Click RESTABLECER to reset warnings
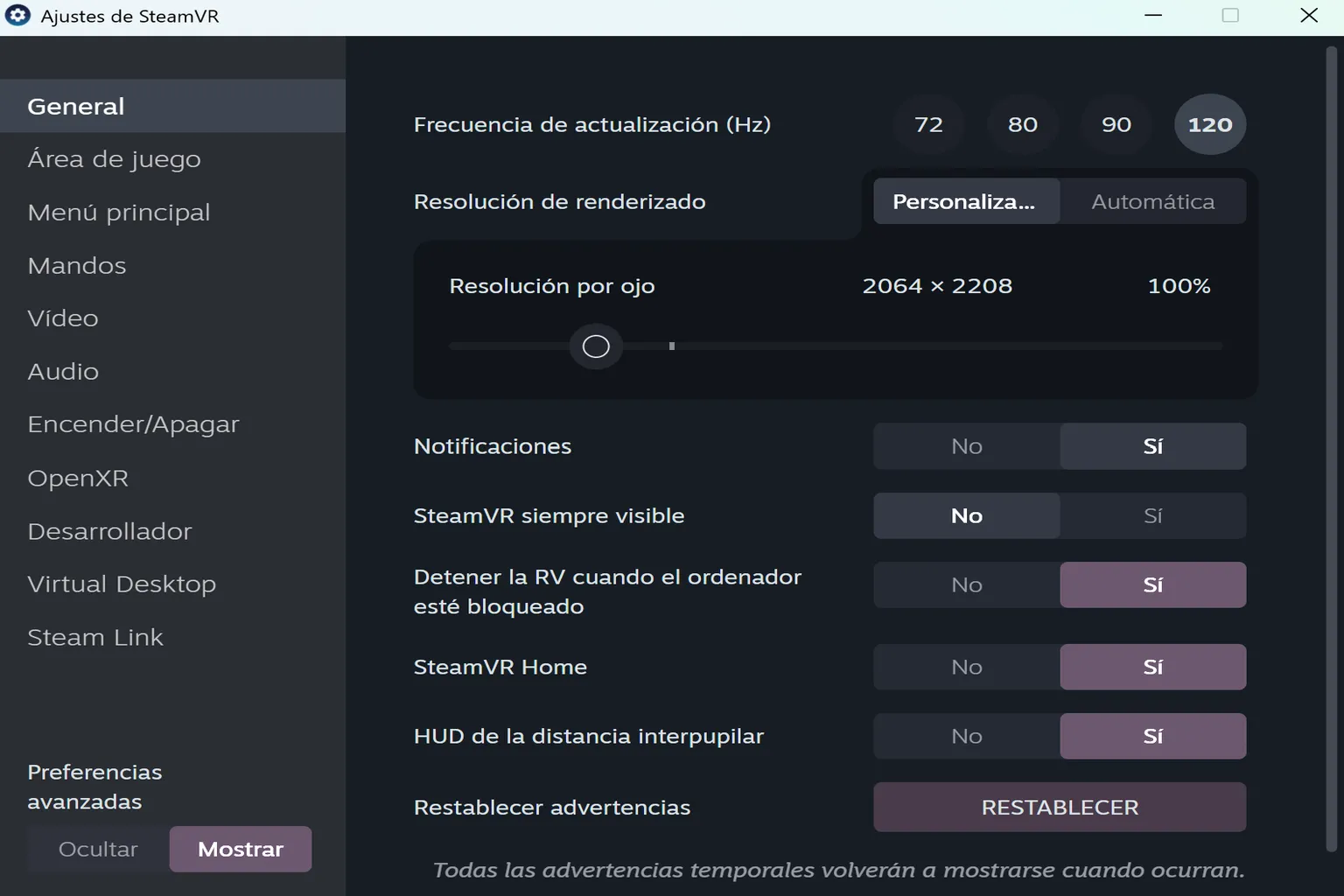The width and height of the screenshot is (1344, 896). coord(1060,807)
